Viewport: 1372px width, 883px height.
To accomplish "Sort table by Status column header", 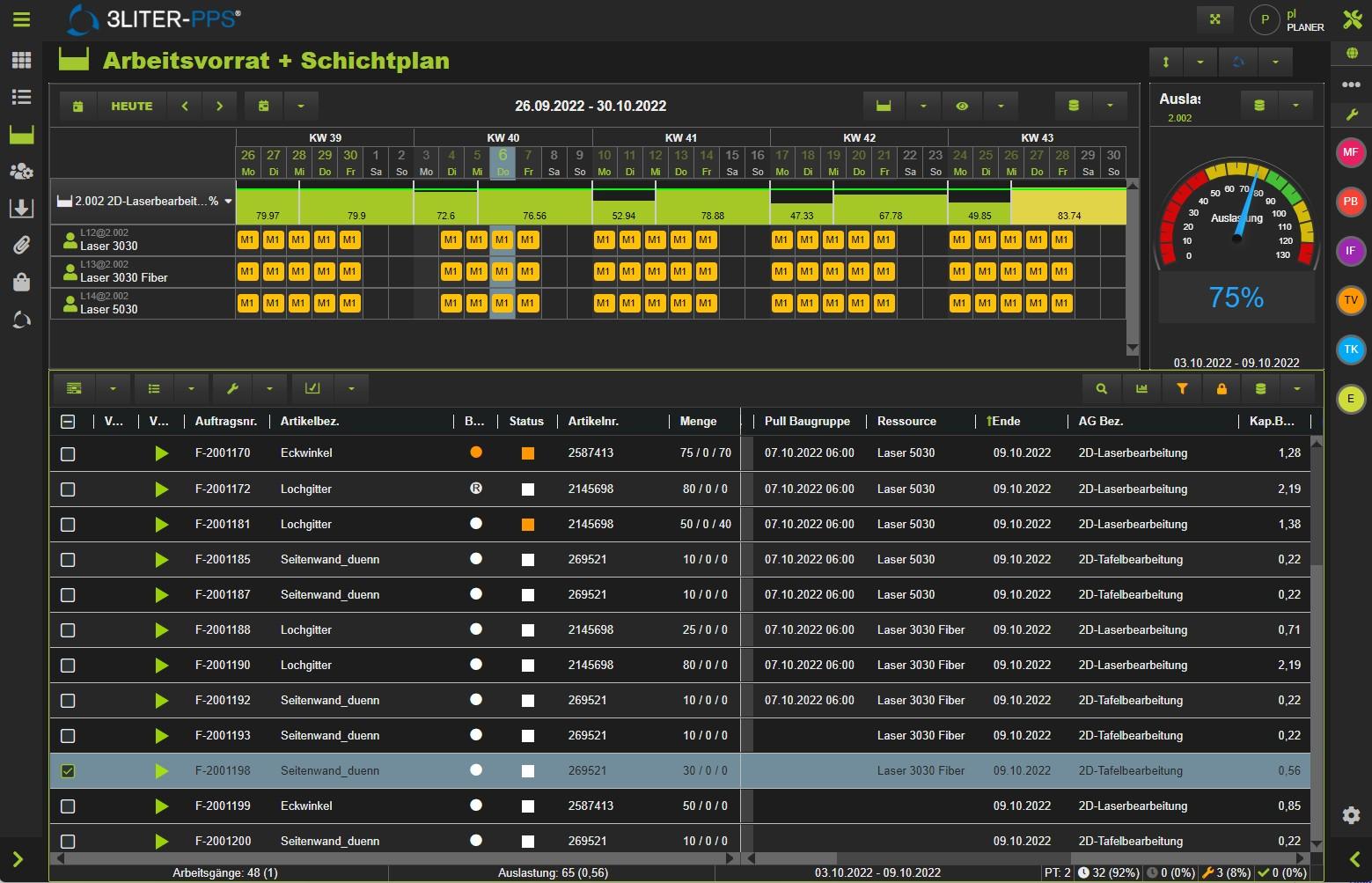I will point(526,422).
